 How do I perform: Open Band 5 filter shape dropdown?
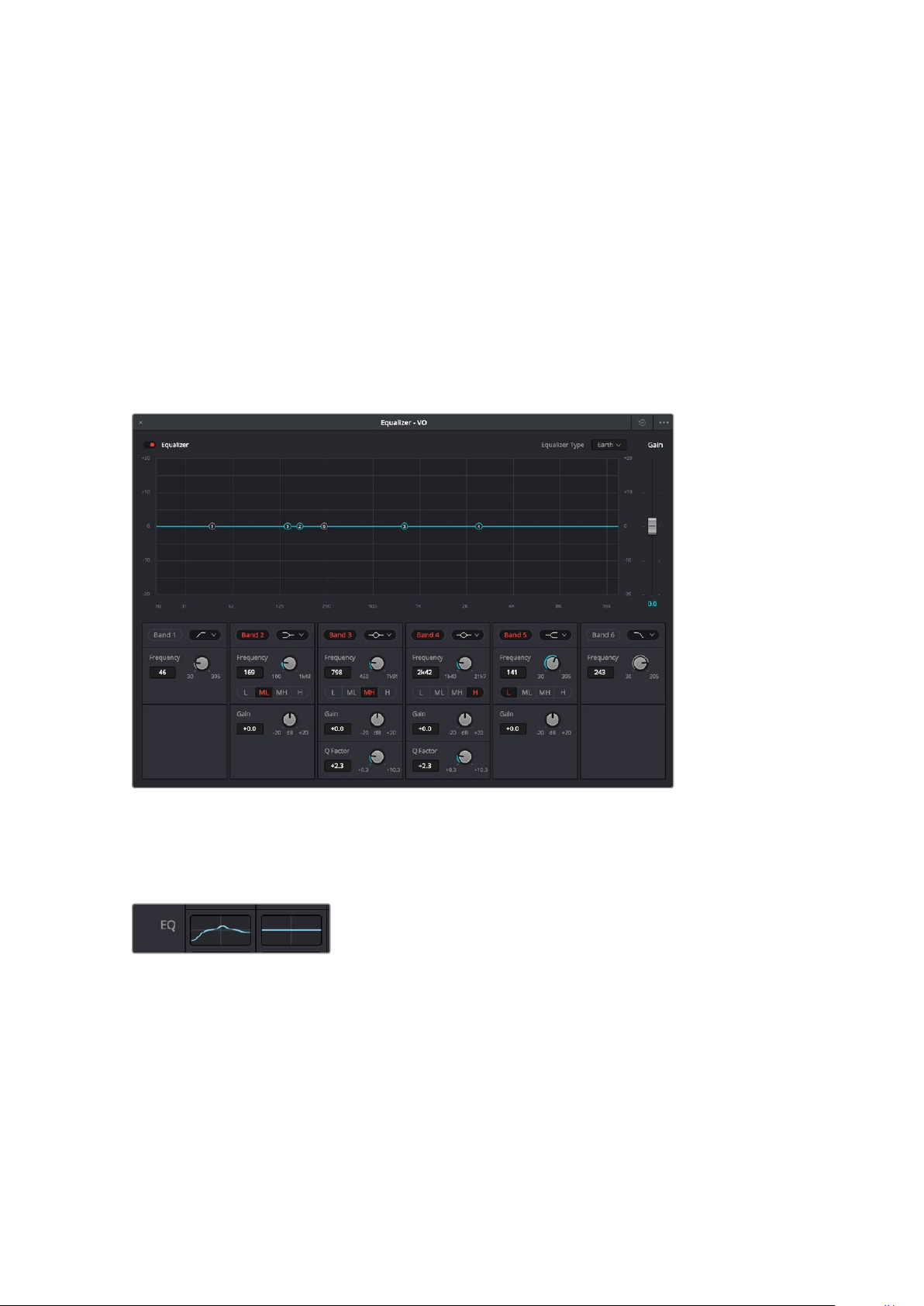[x=555, y=635]
